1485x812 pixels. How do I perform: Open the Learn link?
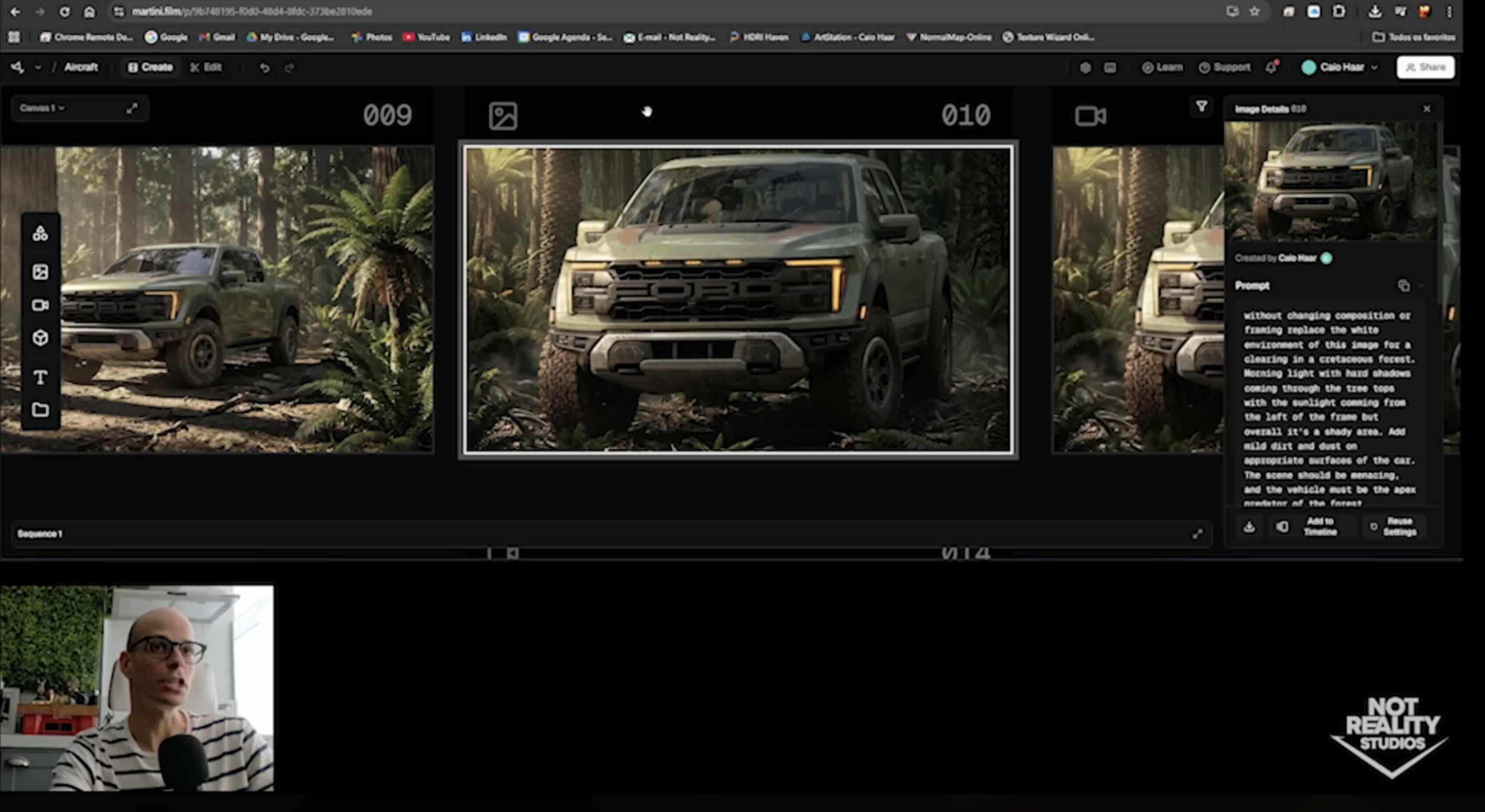[x=1162, y=67]
